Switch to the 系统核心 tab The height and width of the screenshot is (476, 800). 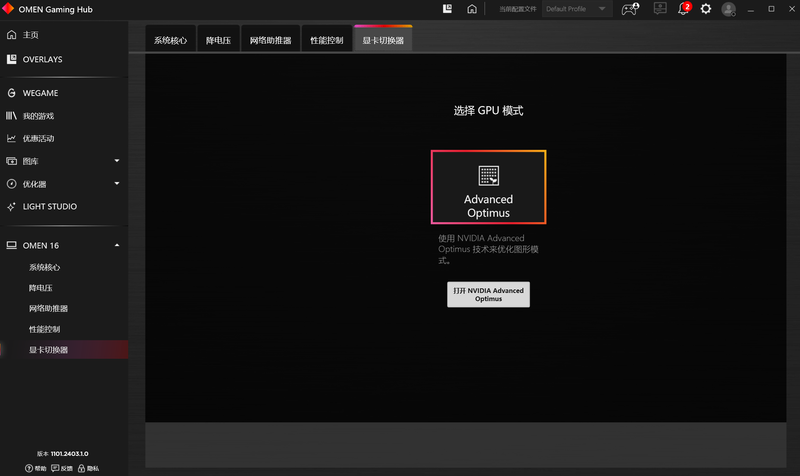point(170,41)
